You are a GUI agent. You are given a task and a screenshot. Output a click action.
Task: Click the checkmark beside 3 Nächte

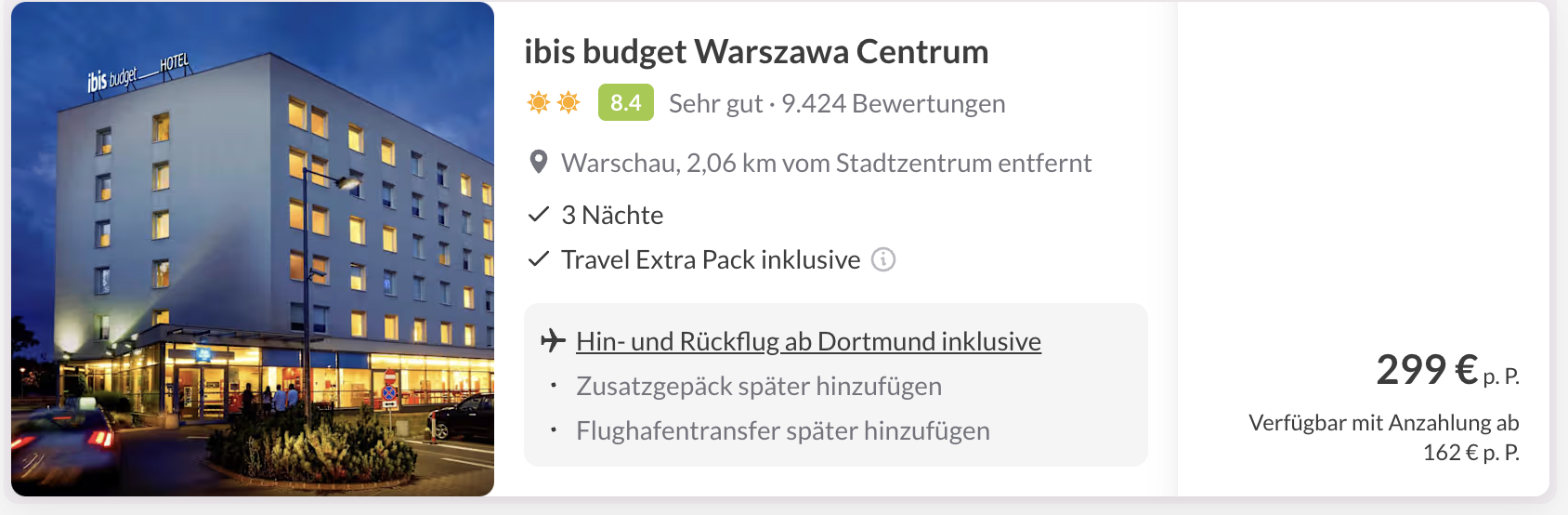coord(539,215)
